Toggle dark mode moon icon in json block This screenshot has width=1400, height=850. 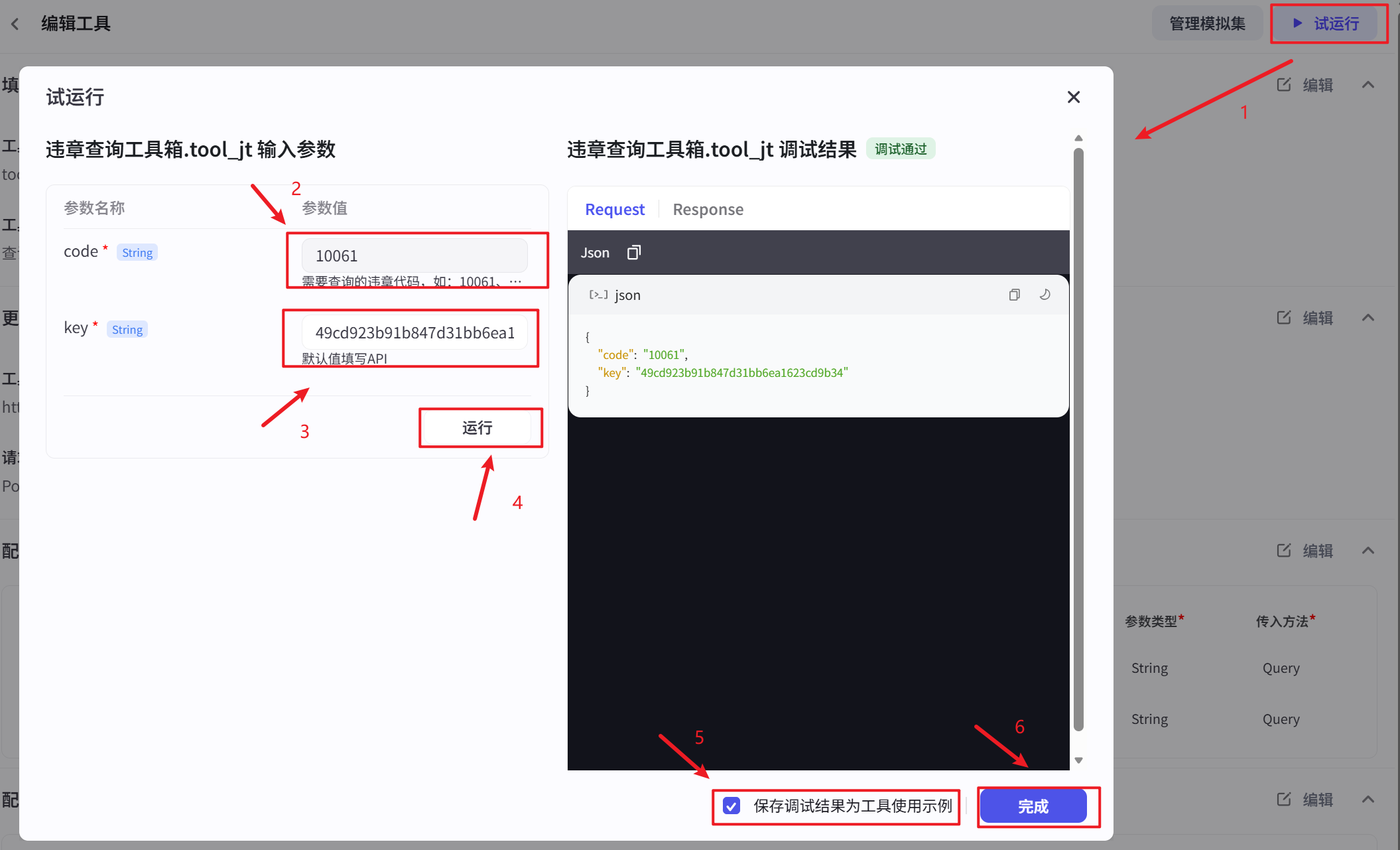point(1045,295)
